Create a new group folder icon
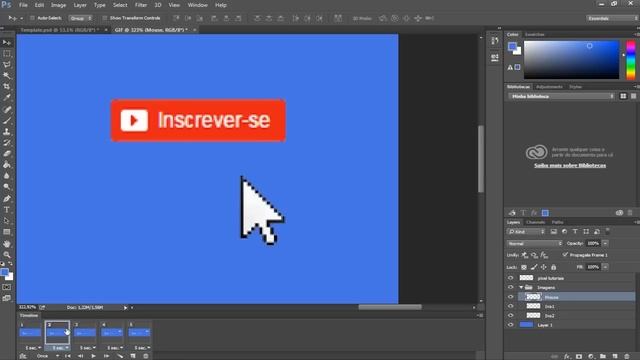 coord(603,356)
